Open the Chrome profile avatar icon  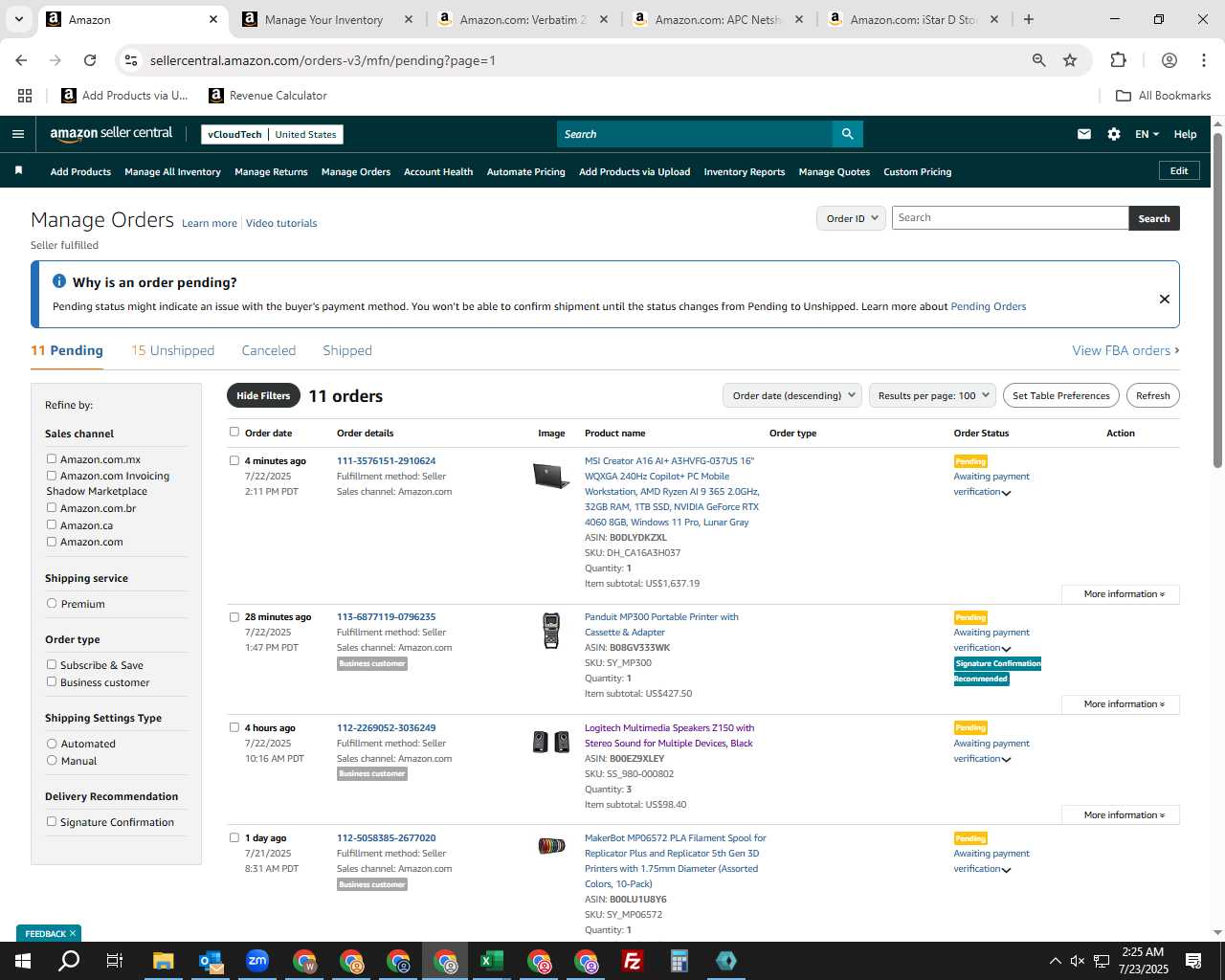1169,60
